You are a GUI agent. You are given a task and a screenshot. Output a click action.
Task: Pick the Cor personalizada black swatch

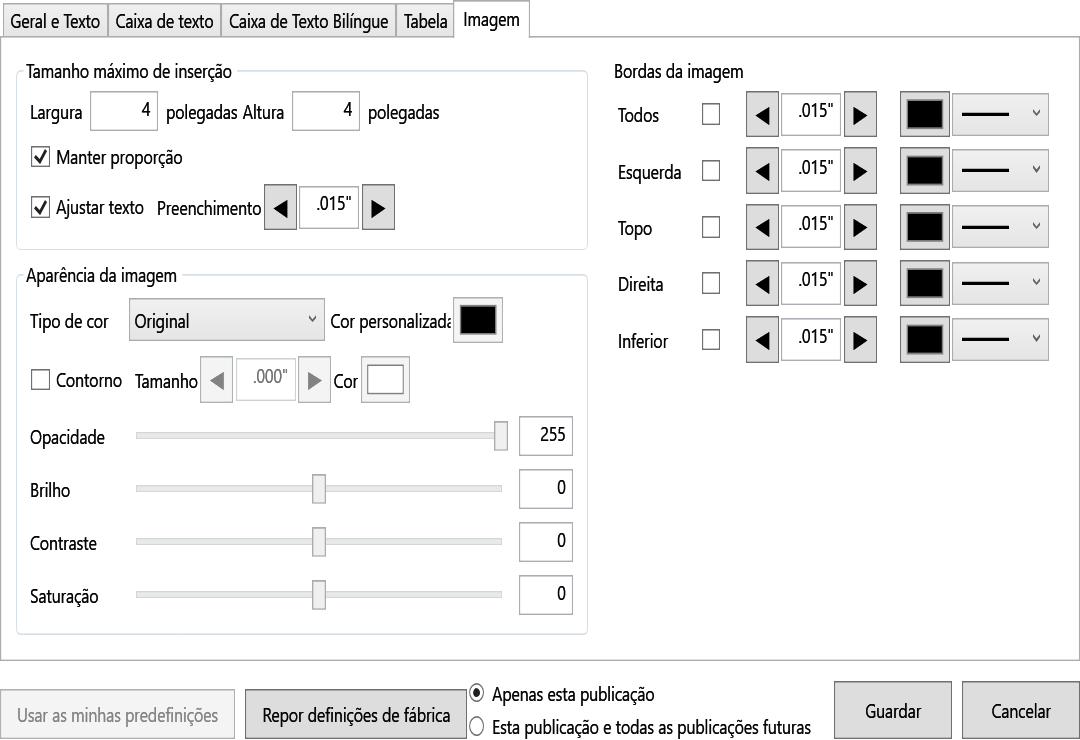[478, 320]
